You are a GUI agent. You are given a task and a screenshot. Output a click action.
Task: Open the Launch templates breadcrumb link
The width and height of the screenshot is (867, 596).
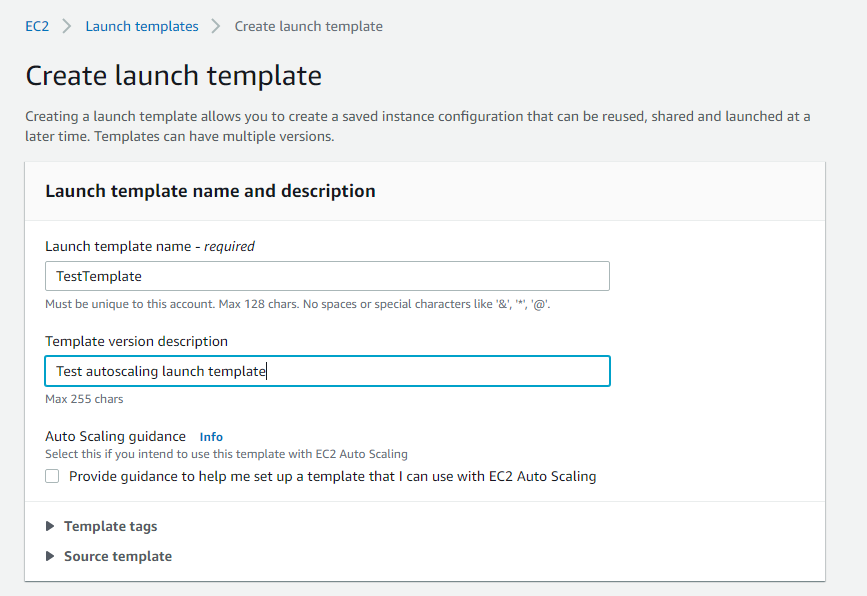141,26
